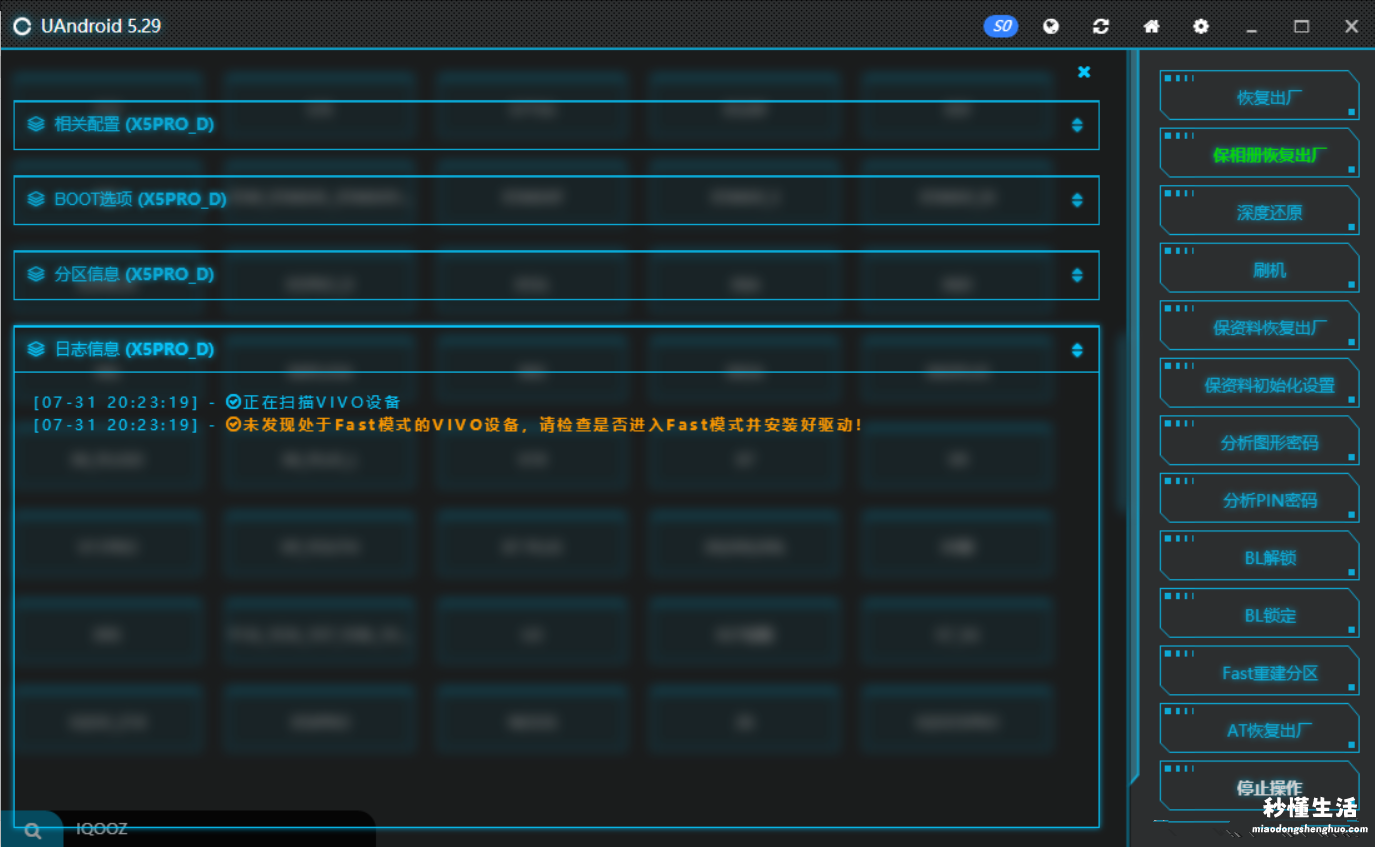Click 保相册恢复出厂 button
1375x847 pixels.
(1260, 153)
